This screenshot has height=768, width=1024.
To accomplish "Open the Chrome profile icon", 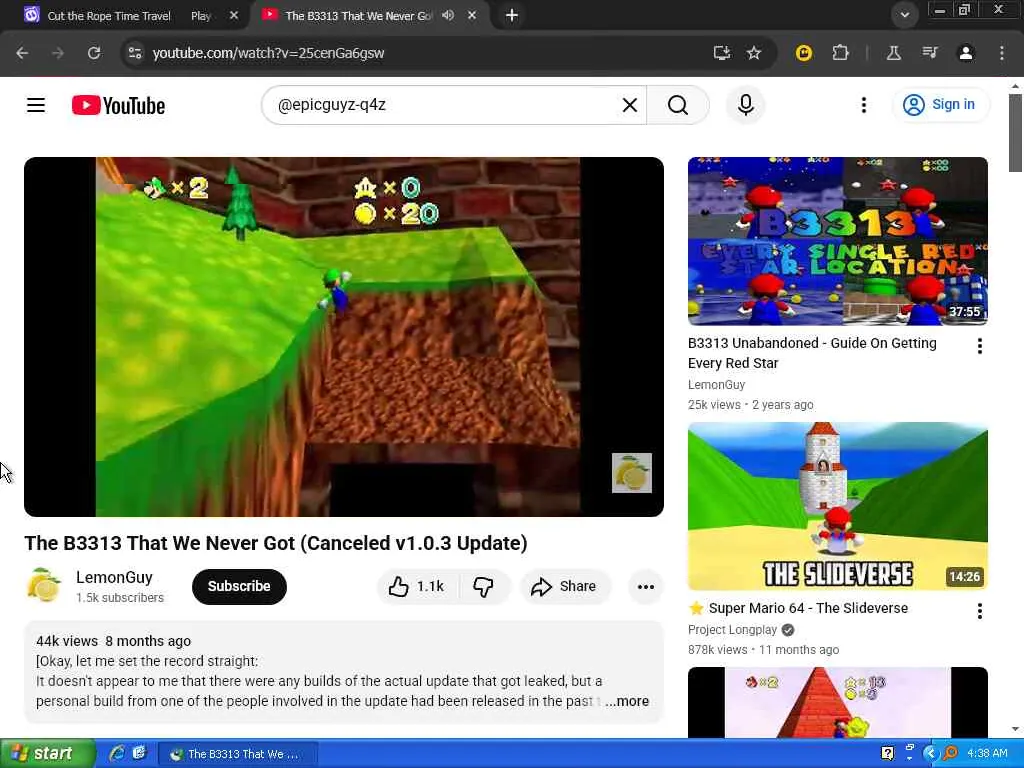I will 965,53.
